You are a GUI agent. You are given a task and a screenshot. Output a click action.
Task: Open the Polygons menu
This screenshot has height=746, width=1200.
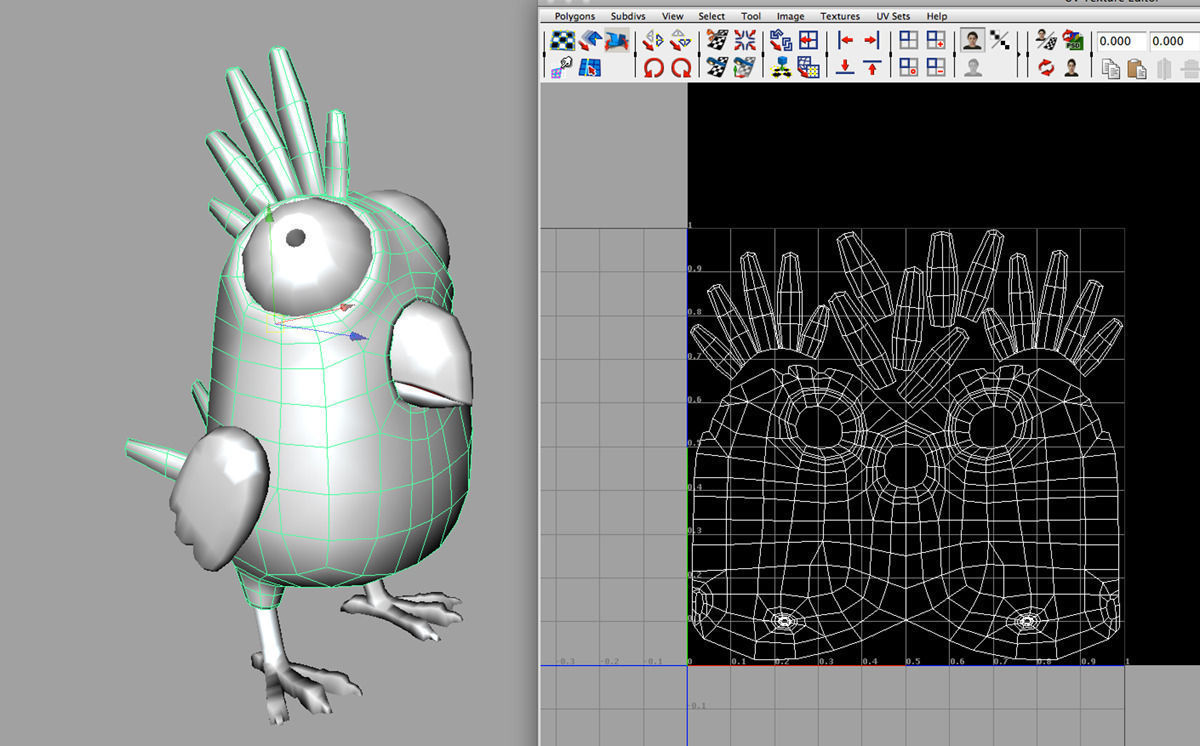pos(574,17)
